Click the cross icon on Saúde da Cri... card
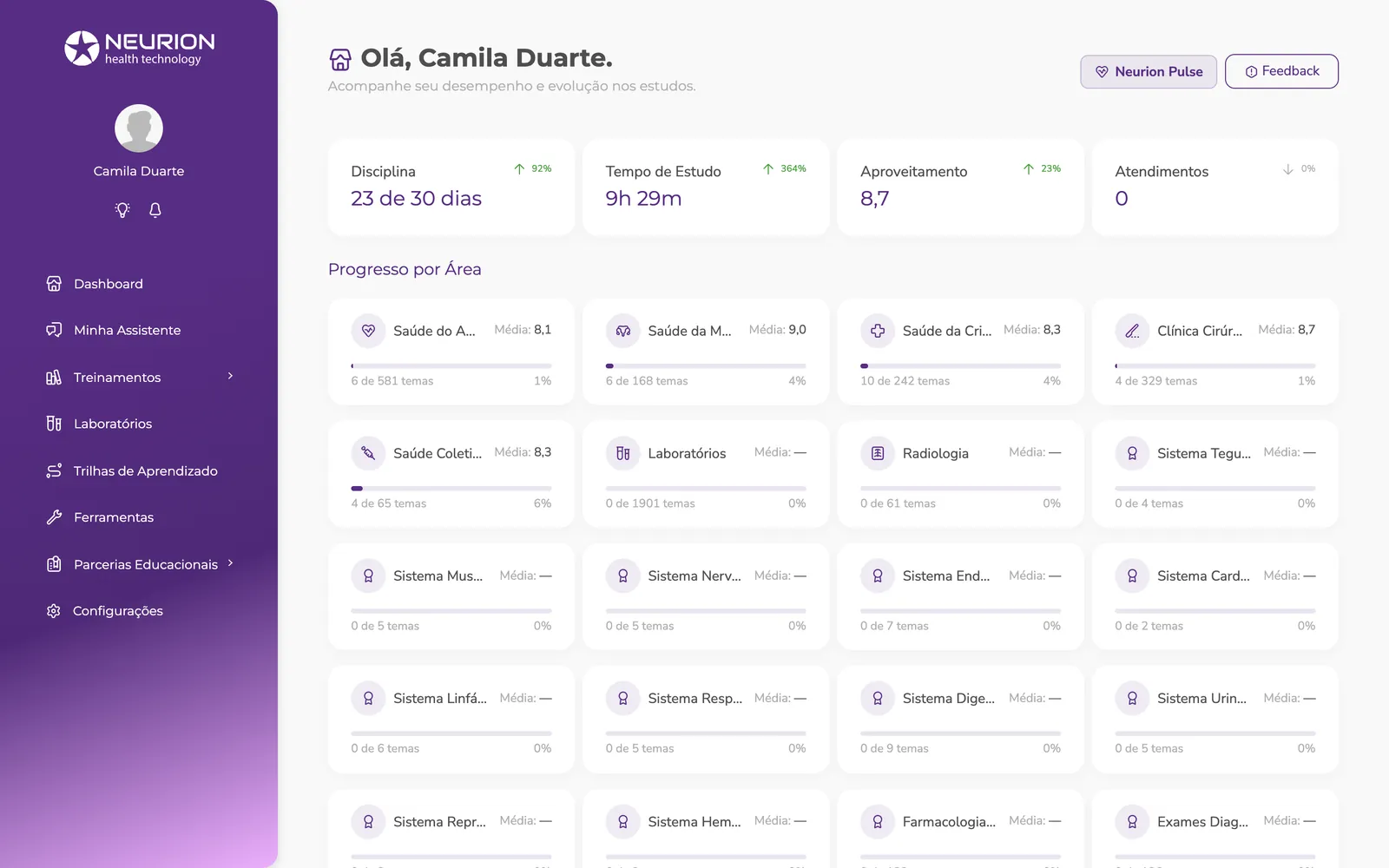Image resolution: width=1389 pixels, height=868 pixels. pyautogui.click(x=878, y=331)
